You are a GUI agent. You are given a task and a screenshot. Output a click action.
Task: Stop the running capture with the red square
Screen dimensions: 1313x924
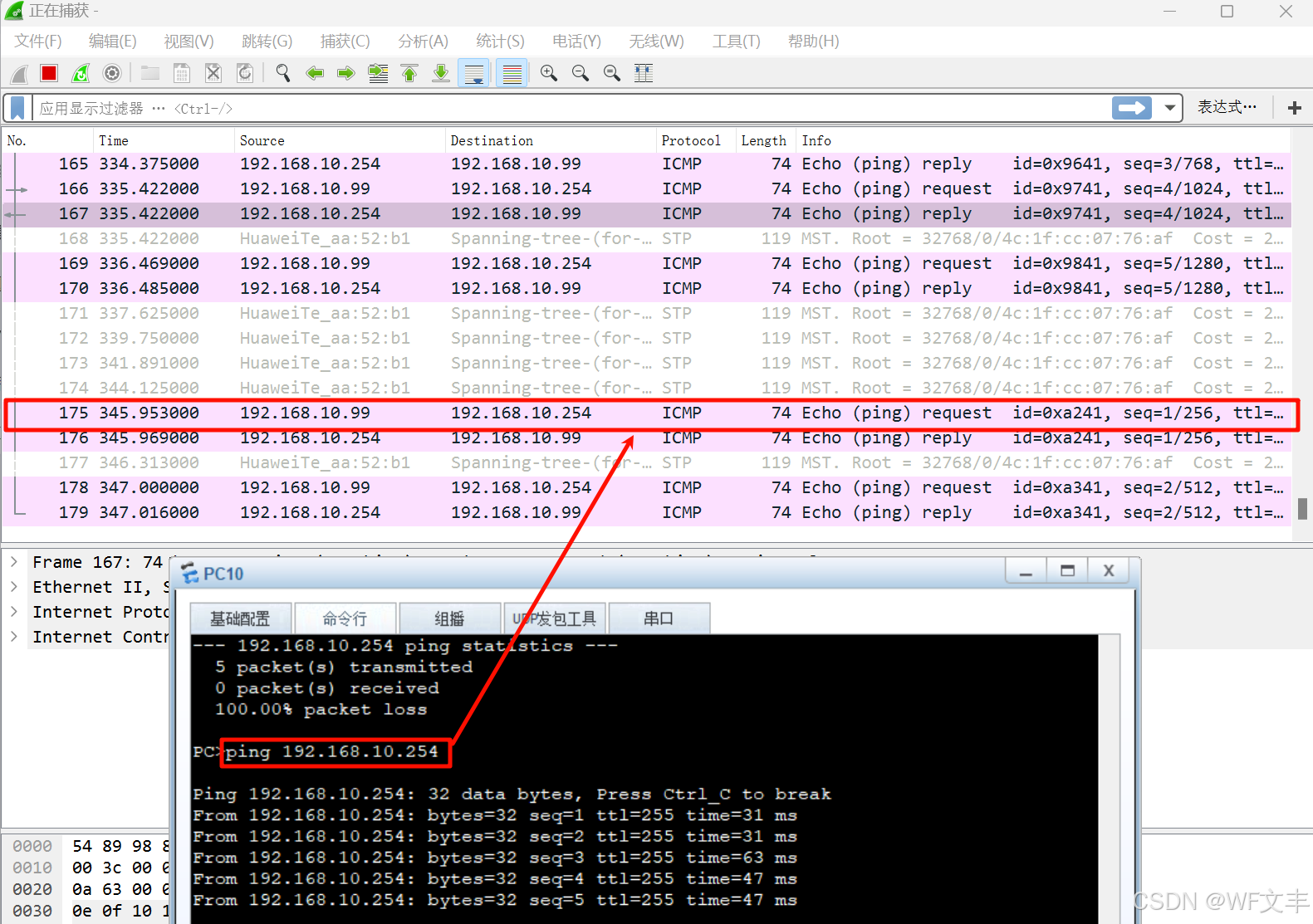[49, 74]
